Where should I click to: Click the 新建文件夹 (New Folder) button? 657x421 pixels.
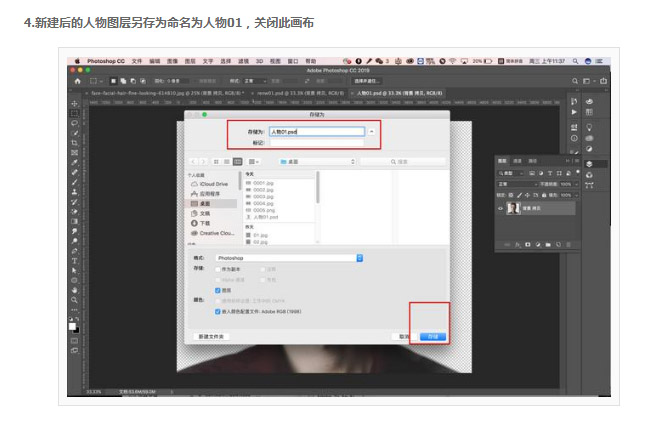[x=211, y=336]
